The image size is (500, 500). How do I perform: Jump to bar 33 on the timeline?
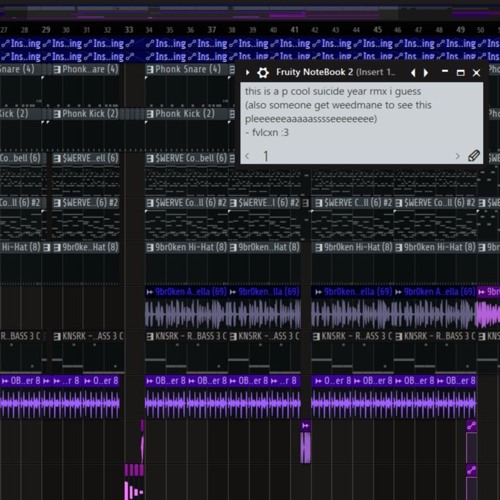(129, 30)
